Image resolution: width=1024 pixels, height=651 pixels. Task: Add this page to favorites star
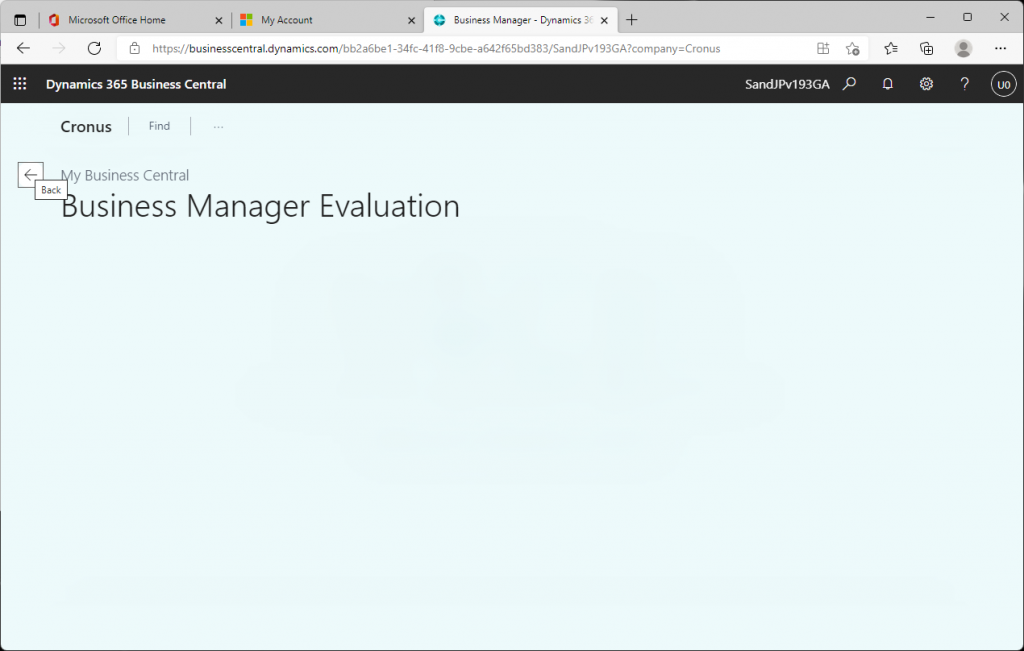click(852, 48)
